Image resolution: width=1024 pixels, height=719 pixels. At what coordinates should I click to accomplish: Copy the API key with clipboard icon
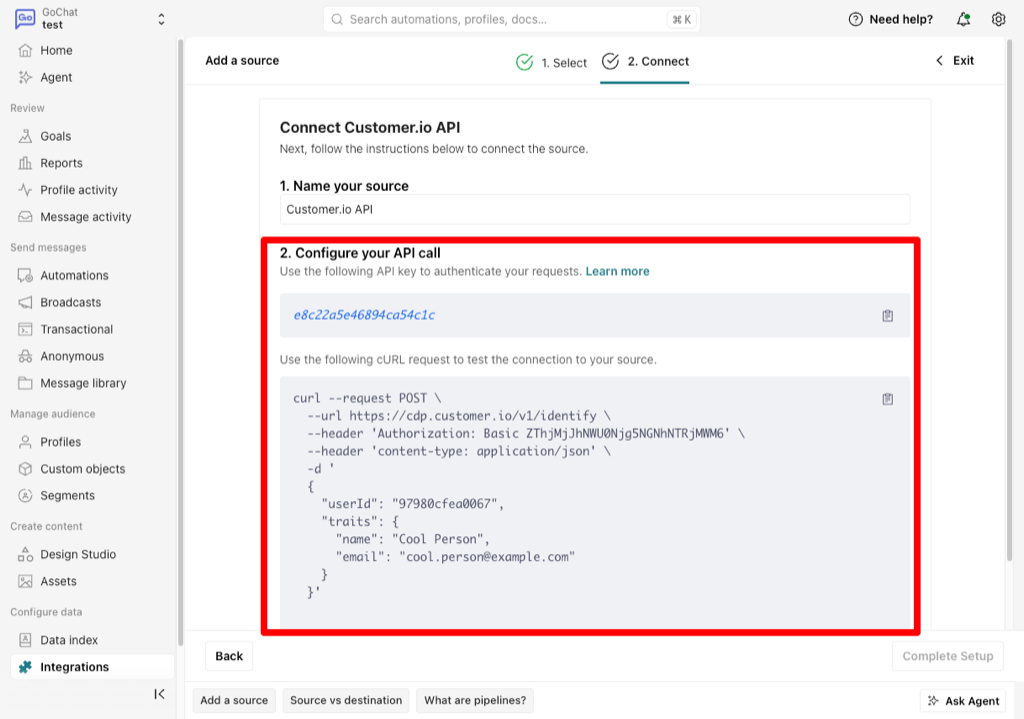tap(888, 315)
